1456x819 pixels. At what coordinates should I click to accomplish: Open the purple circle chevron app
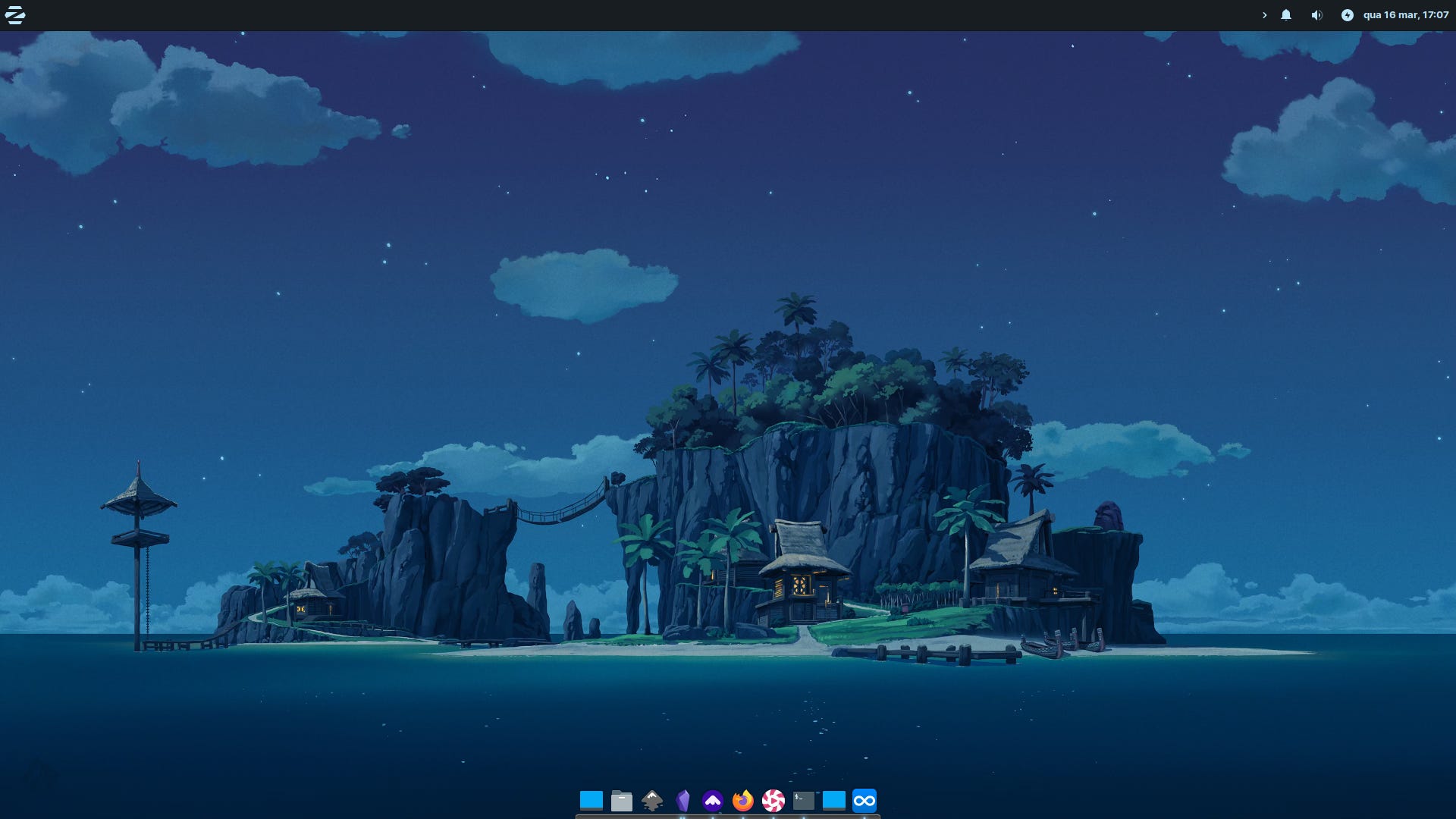tap(713, 801)
